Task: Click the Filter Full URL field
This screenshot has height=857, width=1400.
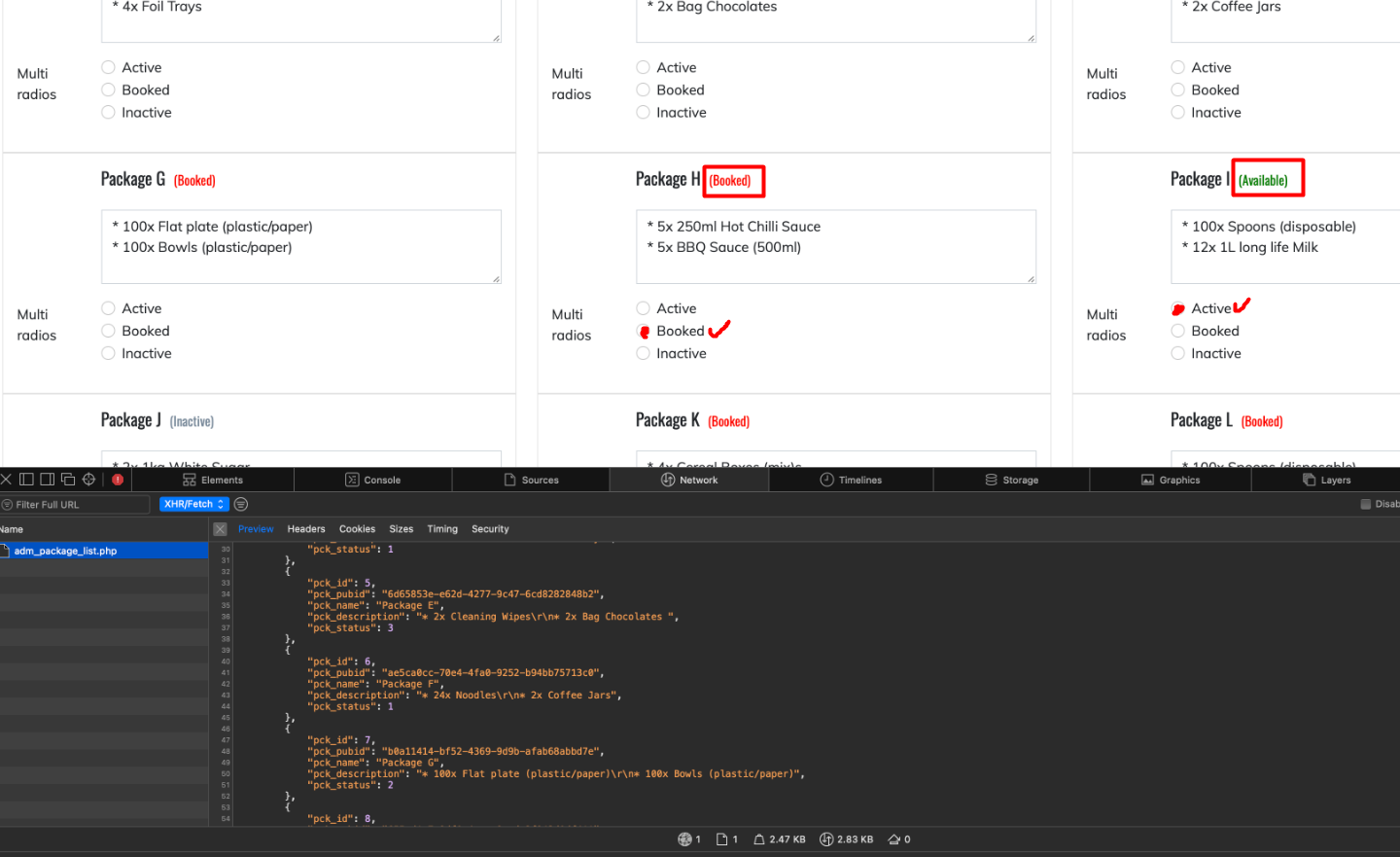Action: coord(78,504)
